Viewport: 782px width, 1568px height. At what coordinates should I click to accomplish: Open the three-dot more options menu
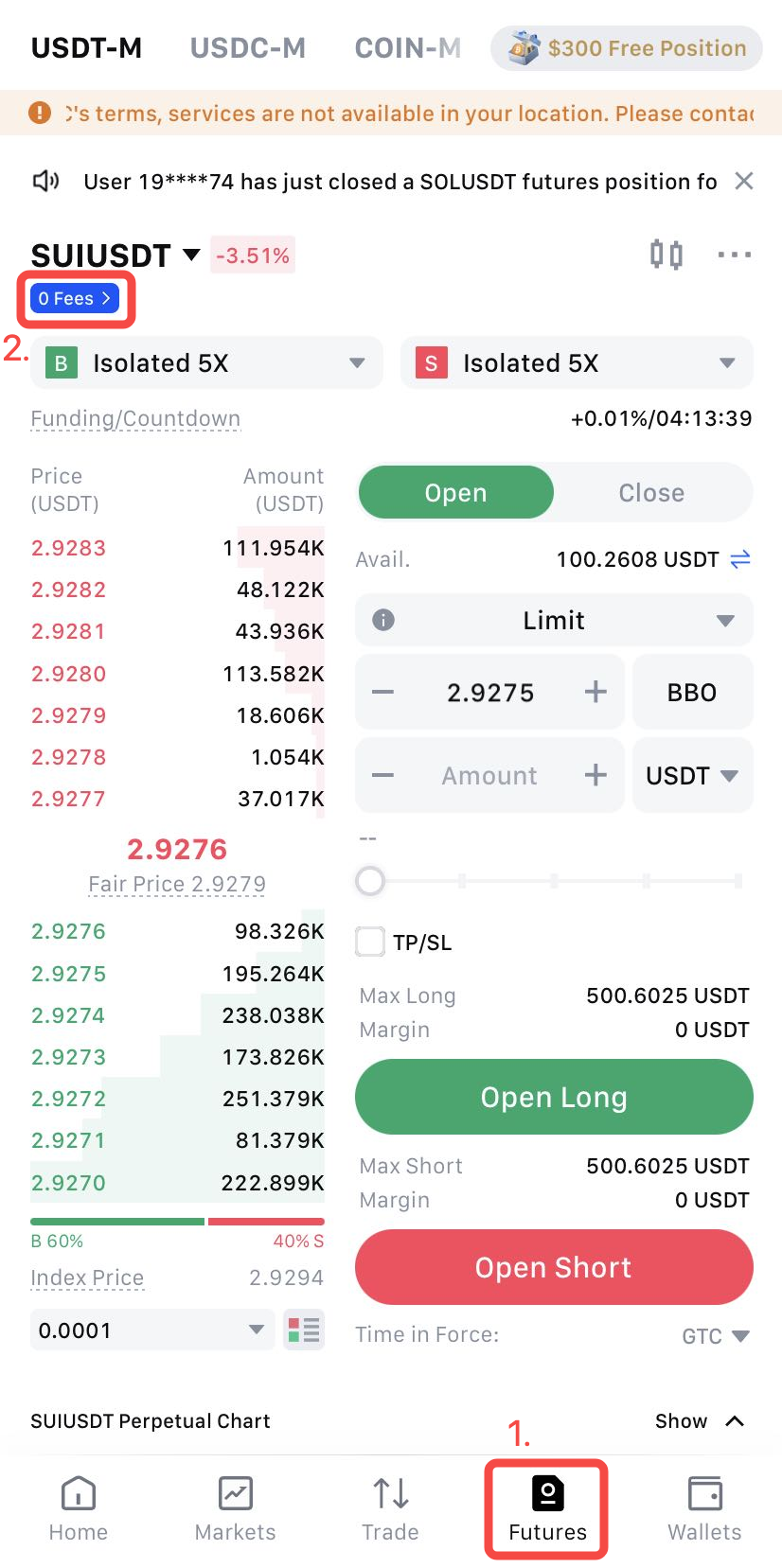[734, 255]
